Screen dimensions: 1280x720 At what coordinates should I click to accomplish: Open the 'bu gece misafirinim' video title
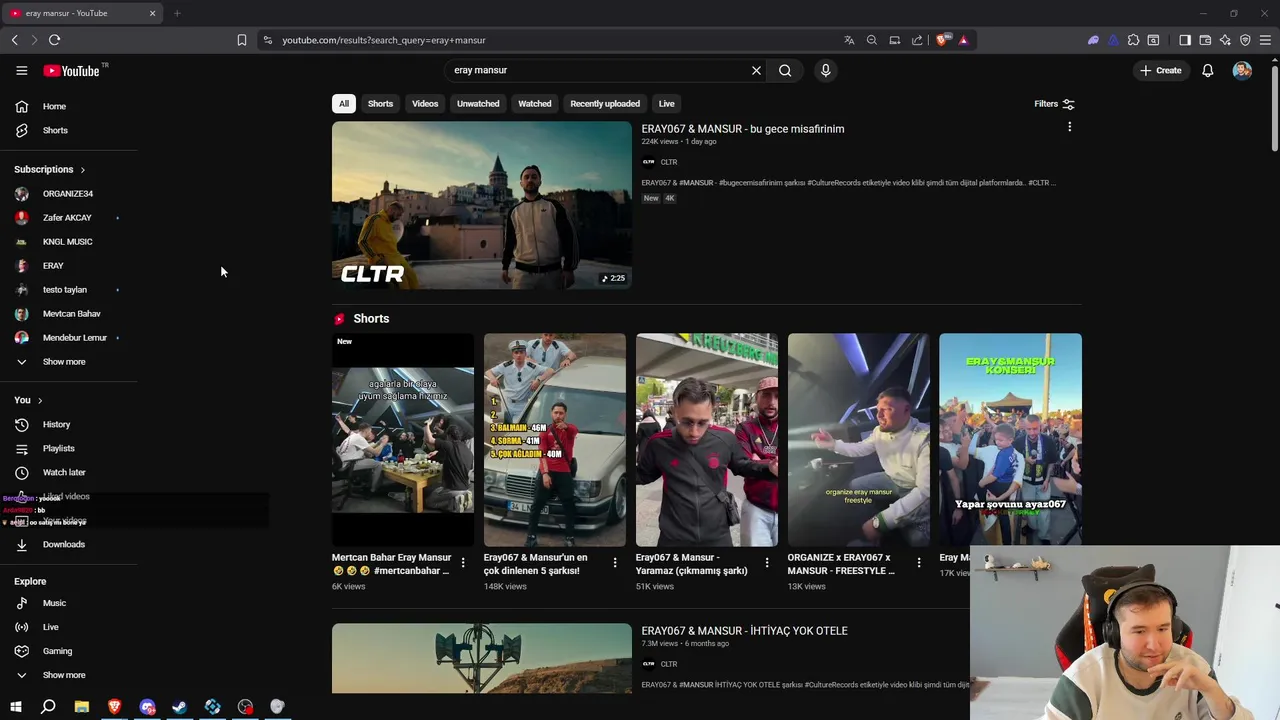coord(743,129)
